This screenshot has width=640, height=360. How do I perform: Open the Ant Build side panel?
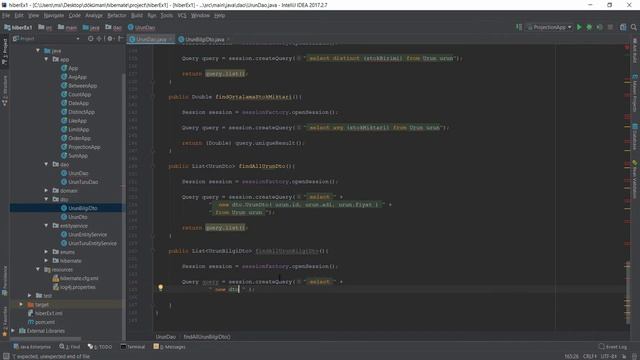(635, 50)
